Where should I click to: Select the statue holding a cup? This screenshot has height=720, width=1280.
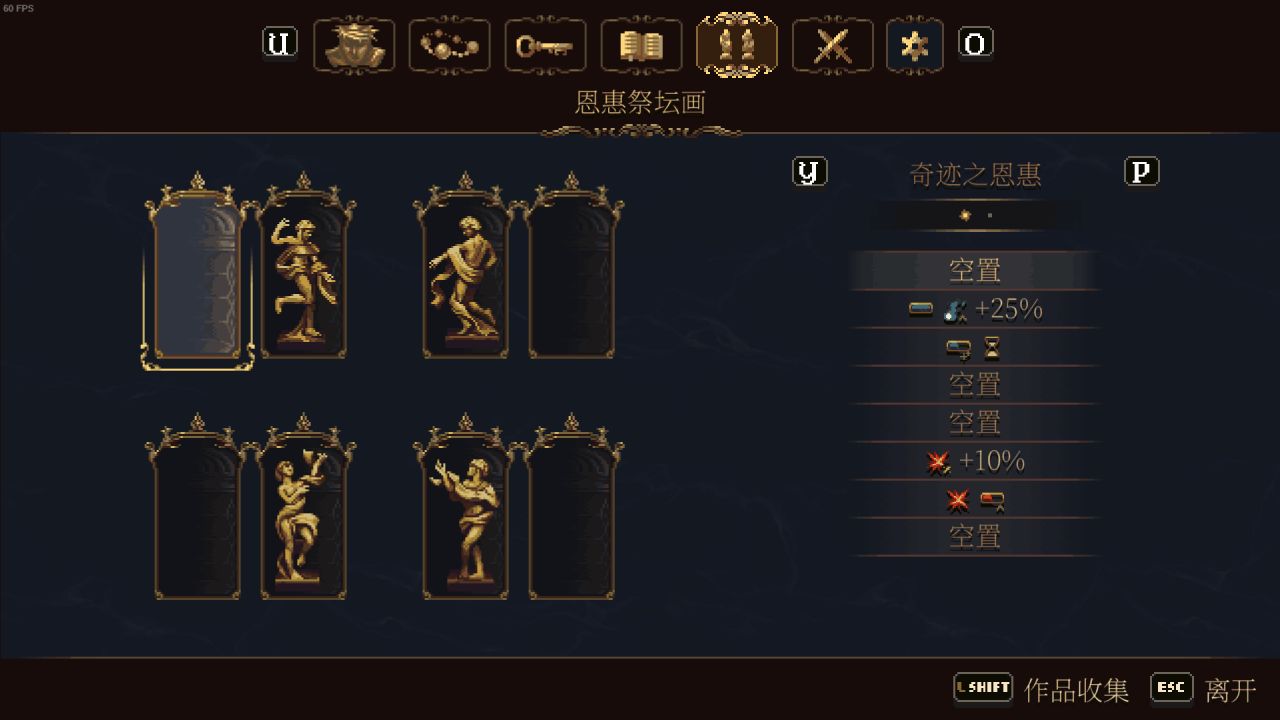(x=304, y=507)
